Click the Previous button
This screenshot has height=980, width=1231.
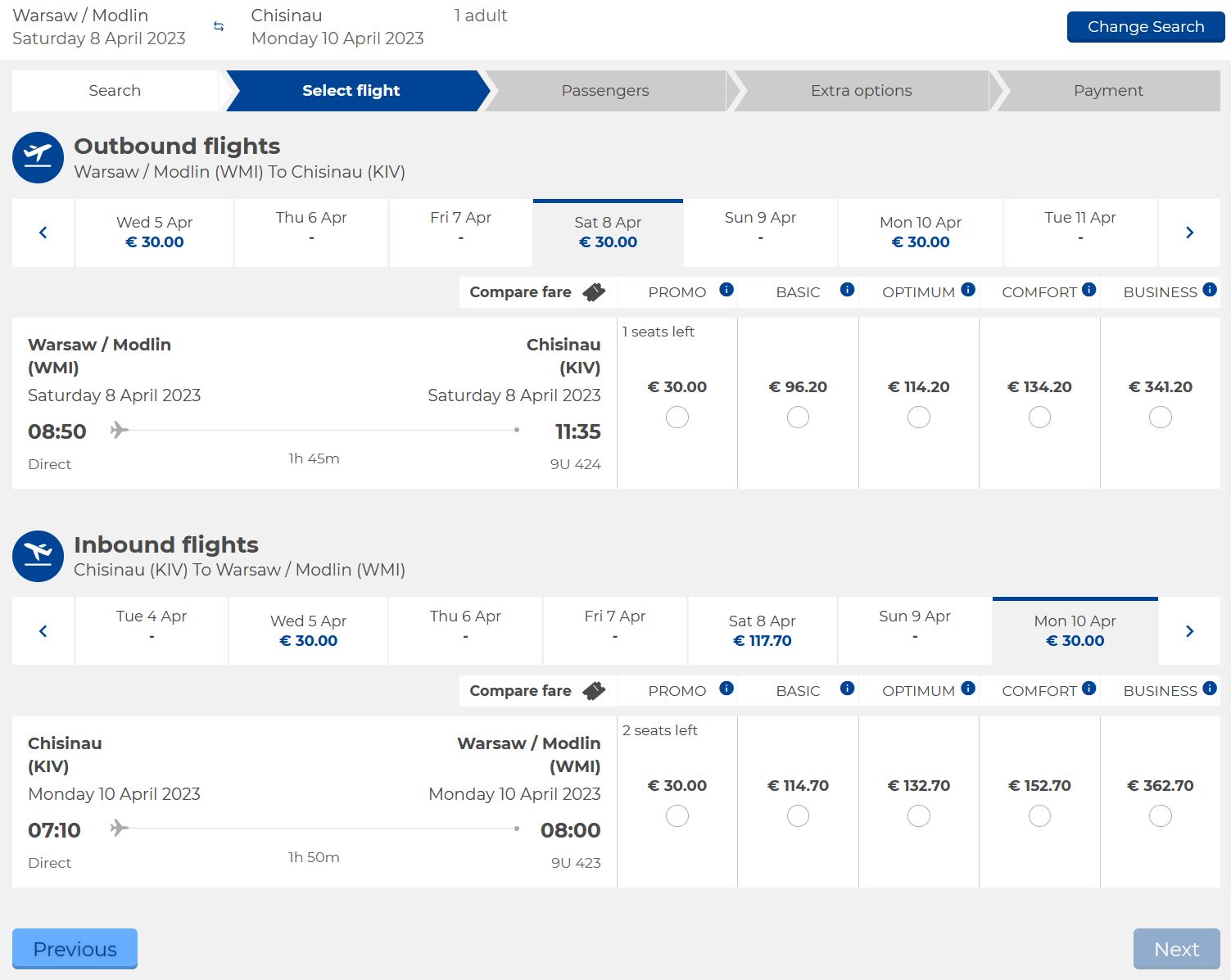(75, 949)
